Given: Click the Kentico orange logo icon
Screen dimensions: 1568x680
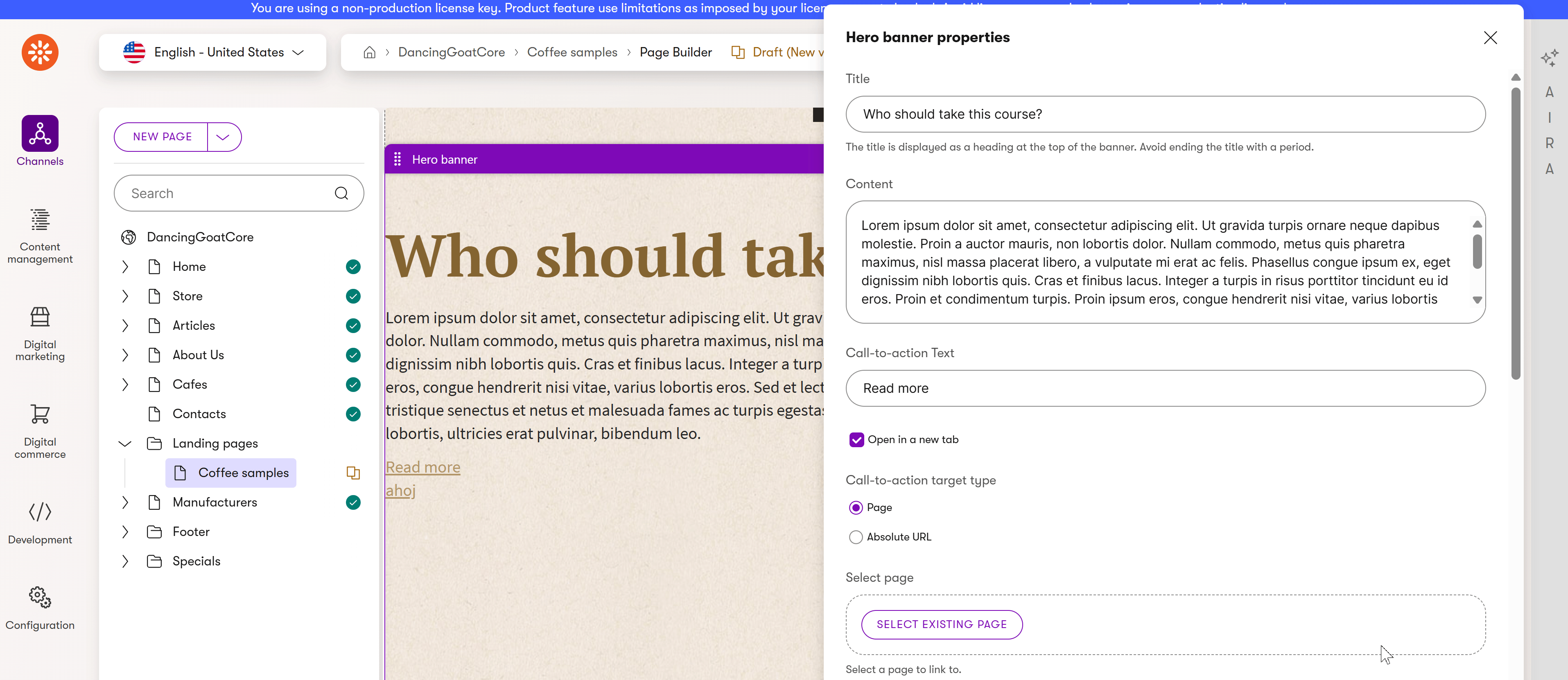Looking at the screenshot, I should pos(40,52).
